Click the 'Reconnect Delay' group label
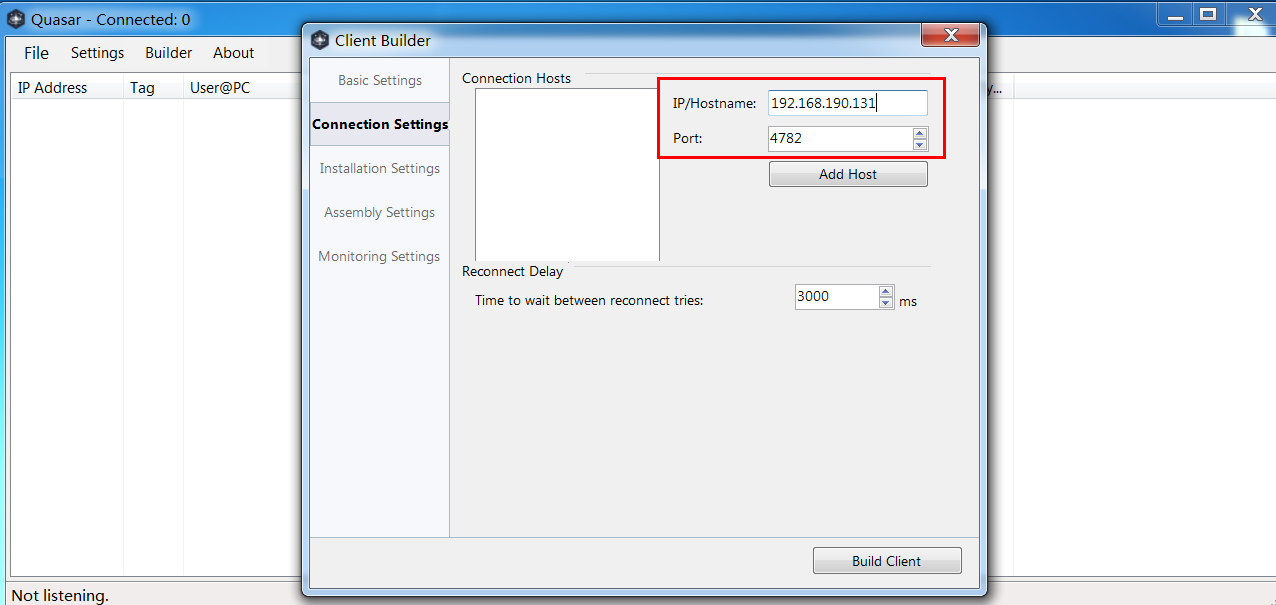 click(x=512, y=271)
